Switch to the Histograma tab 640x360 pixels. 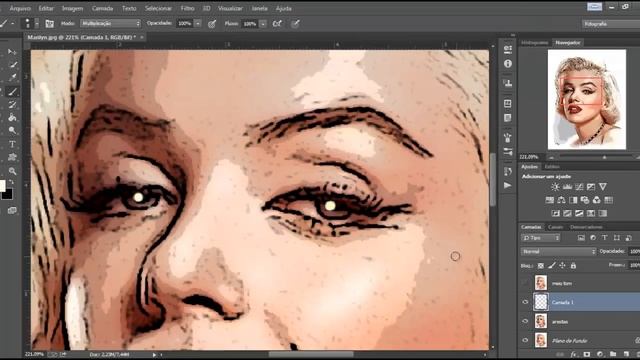535,42
